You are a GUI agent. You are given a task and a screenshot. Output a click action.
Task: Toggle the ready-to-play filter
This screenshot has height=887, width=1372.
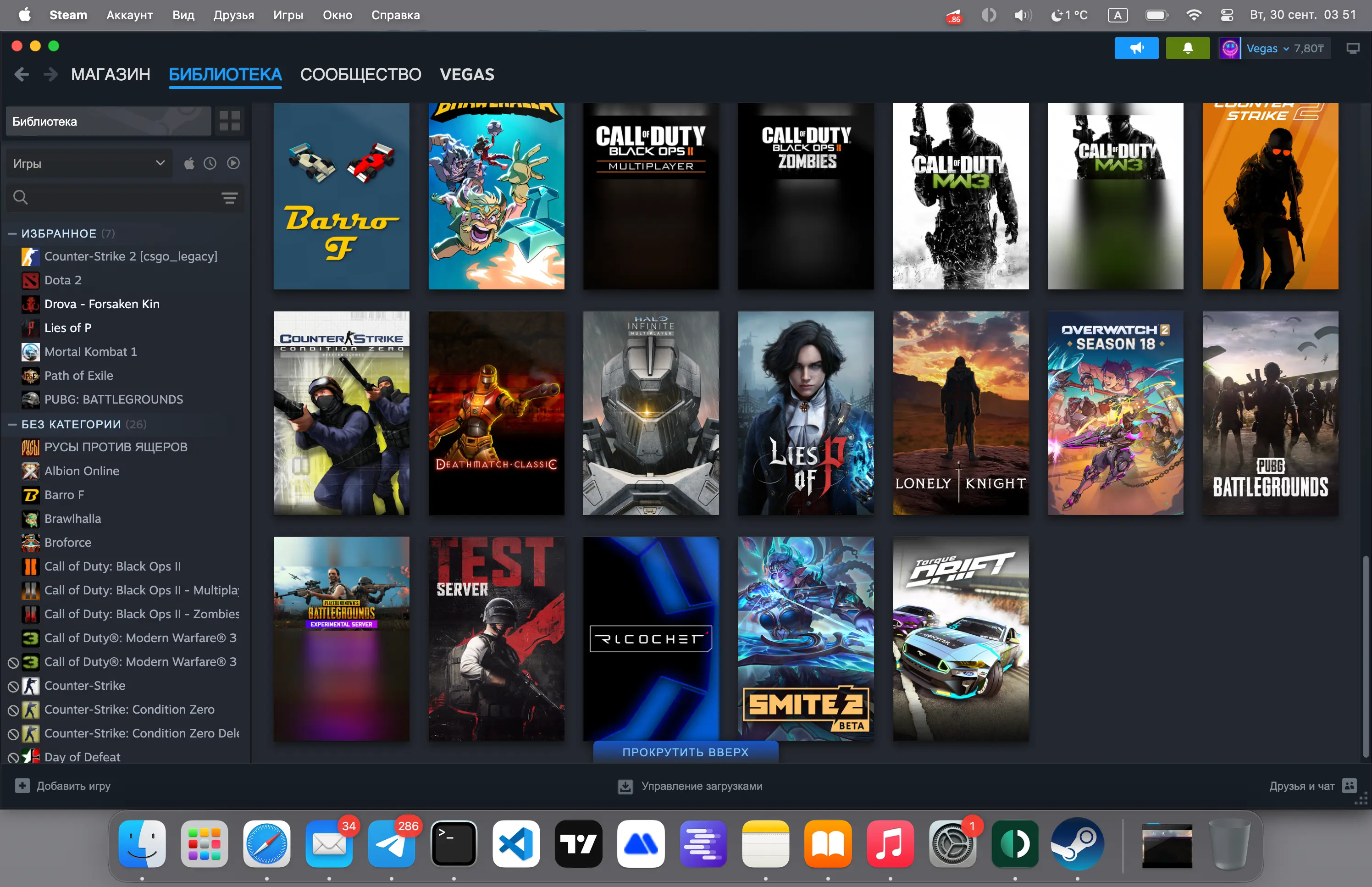tap(233, 164)
